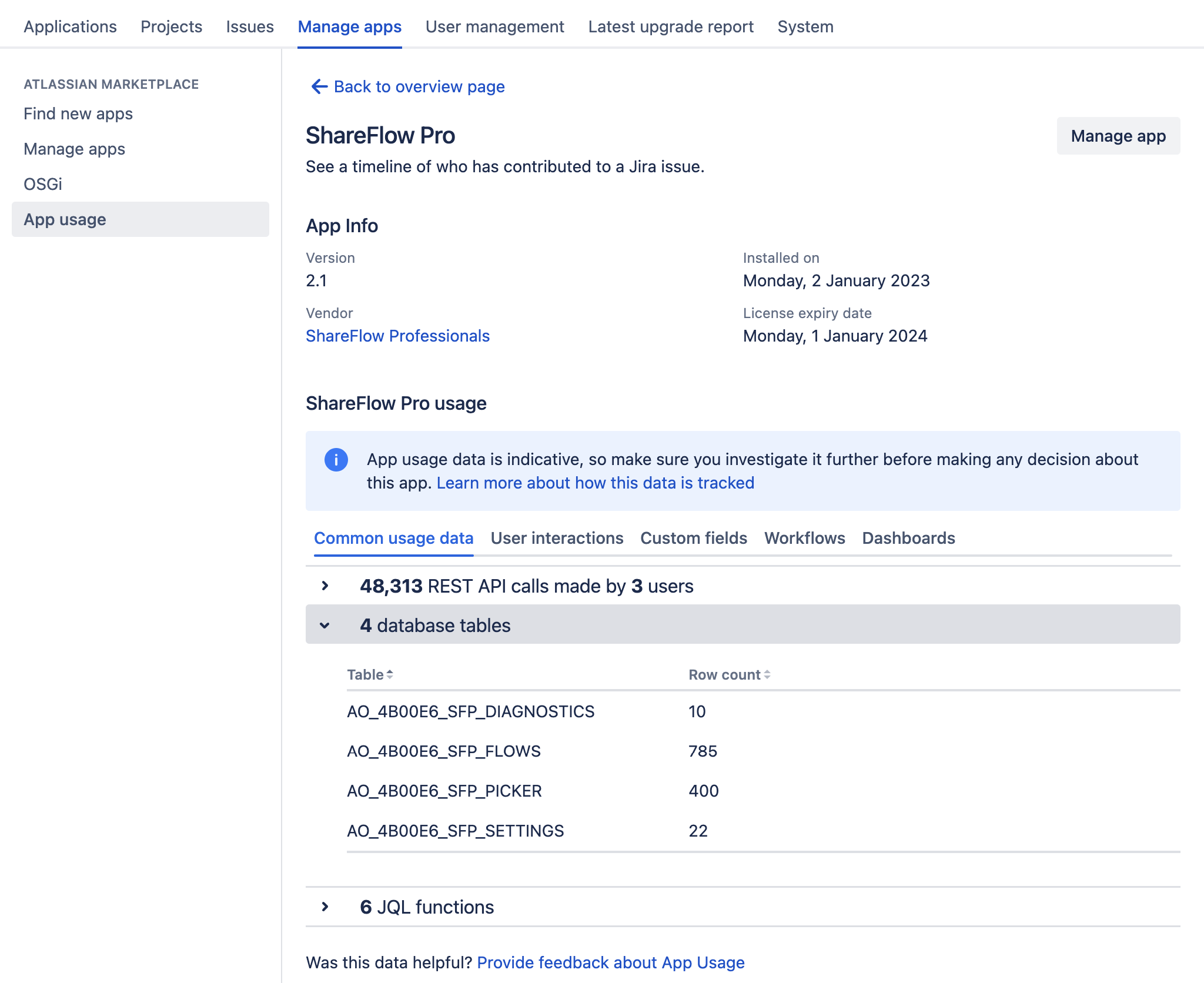Screen dimensions: 1204x983
Task: Sort by Table column sort icon
Action: pos(390,675)
